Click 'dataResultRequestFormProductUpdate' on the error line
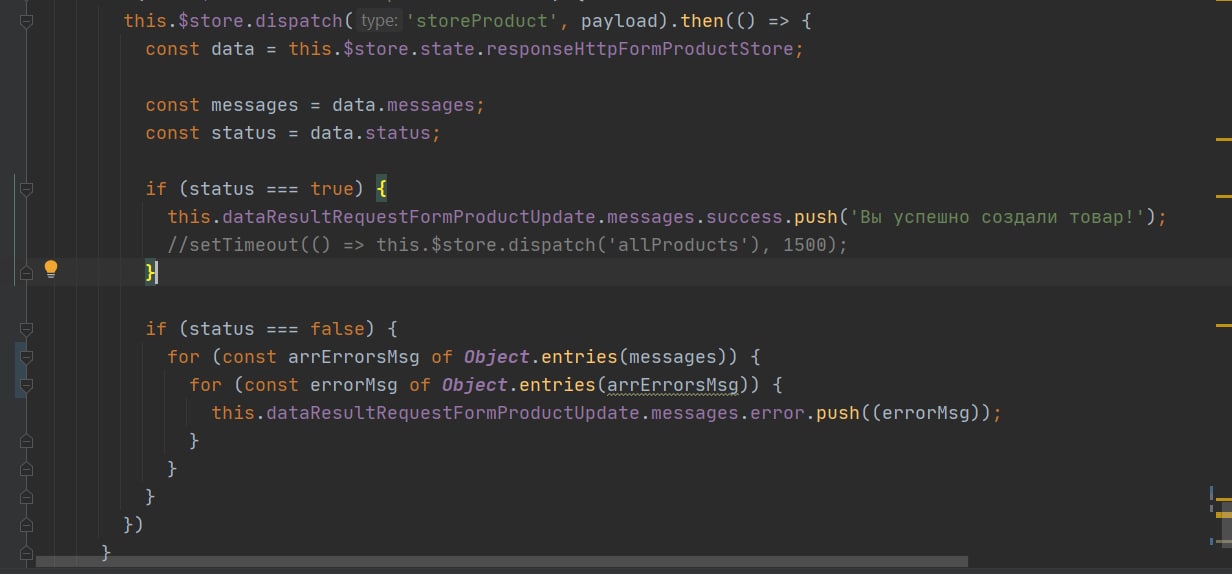1232x574 pixels. pos(452,412)
